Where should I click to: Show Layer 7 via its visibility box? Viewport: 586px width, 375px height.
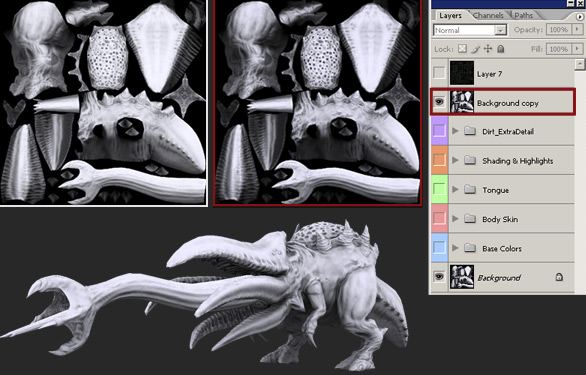[x=439, y=73]
